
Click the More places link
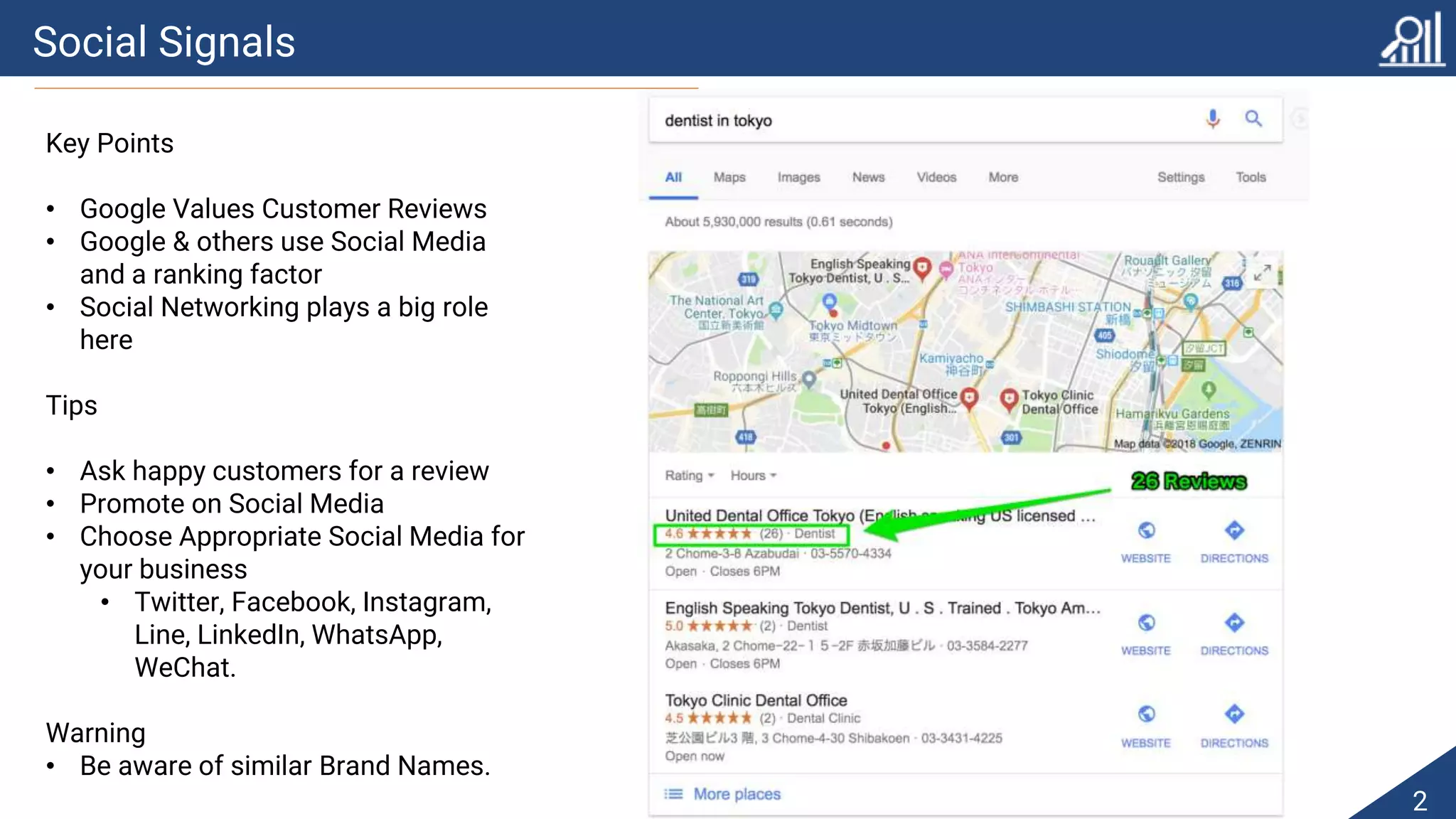[737, 794]
